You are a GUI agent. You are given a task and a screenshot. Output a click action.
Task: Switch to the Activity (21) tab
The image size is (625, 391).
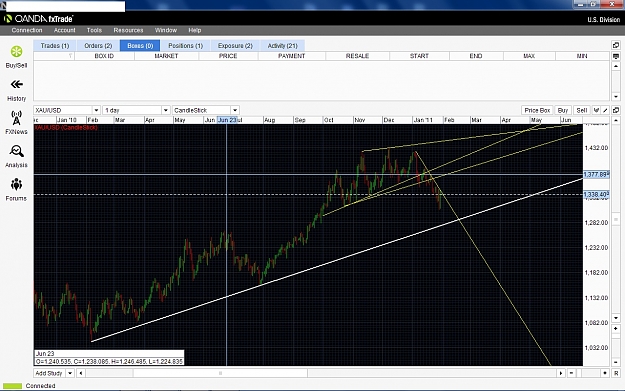[282, 45]
